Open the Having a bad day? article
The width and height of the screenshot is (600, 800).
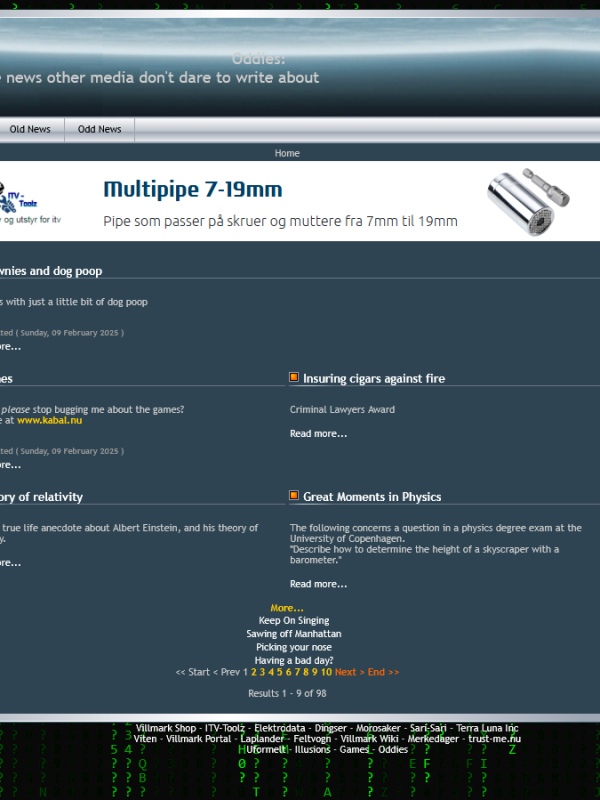(294, 660)
